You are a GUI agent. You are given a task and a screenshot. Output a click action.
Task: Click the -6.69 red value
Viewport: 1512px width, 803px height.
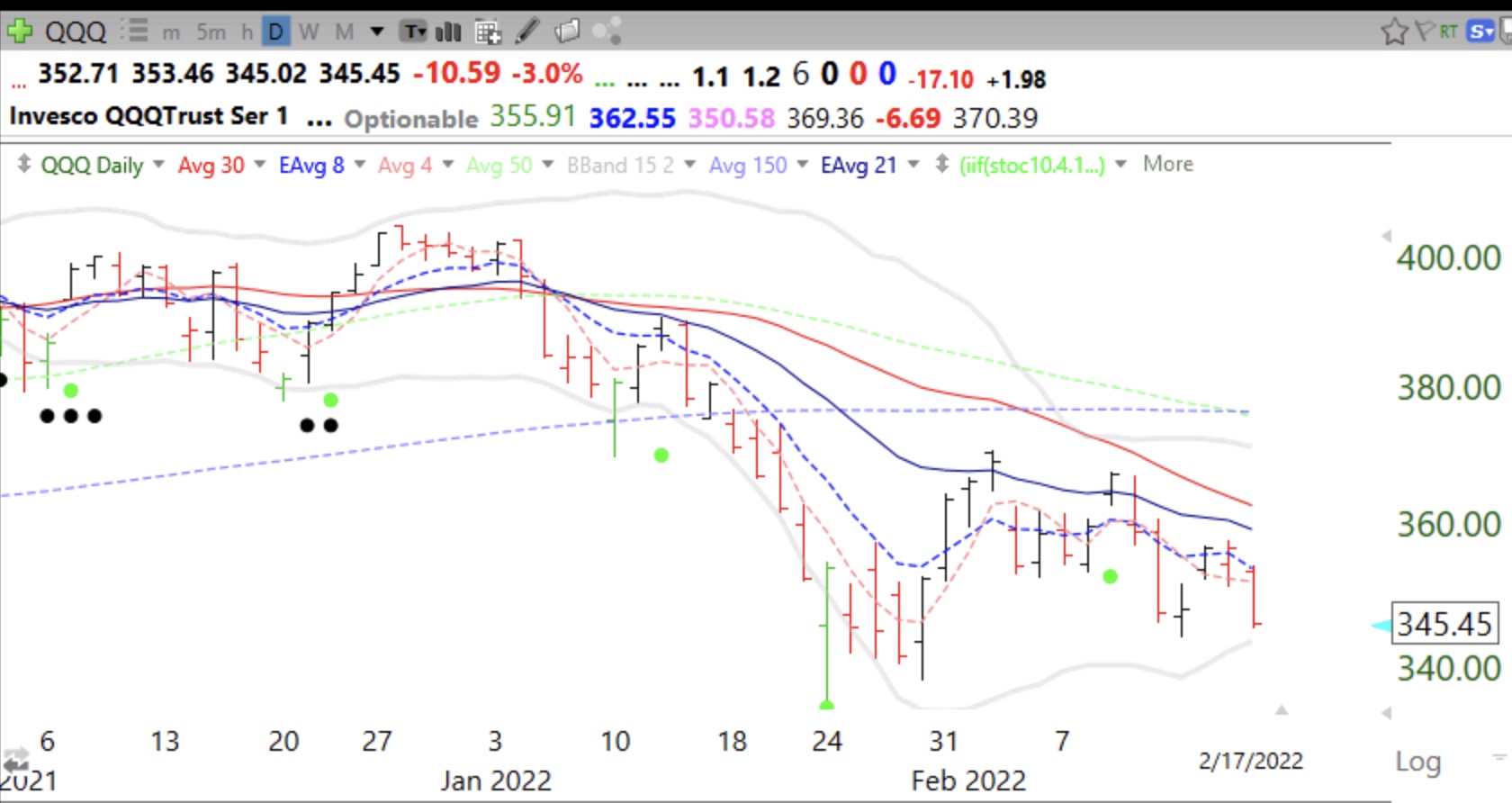pos(908,118)
